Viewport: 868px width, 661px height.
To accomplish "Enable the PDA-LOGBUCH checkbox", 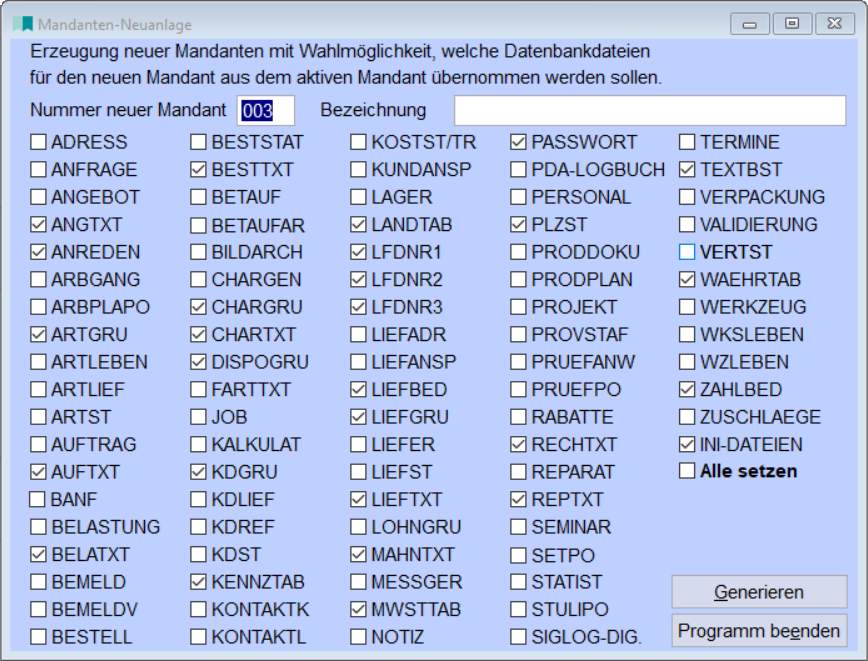I will point(519,170).
